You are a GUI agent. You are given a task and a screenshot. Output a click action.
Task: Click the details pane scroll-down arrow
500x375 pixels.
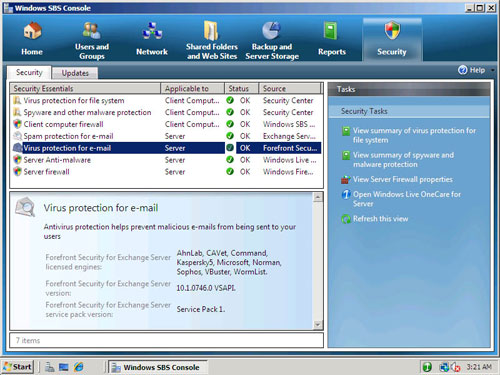click(318, 324)
